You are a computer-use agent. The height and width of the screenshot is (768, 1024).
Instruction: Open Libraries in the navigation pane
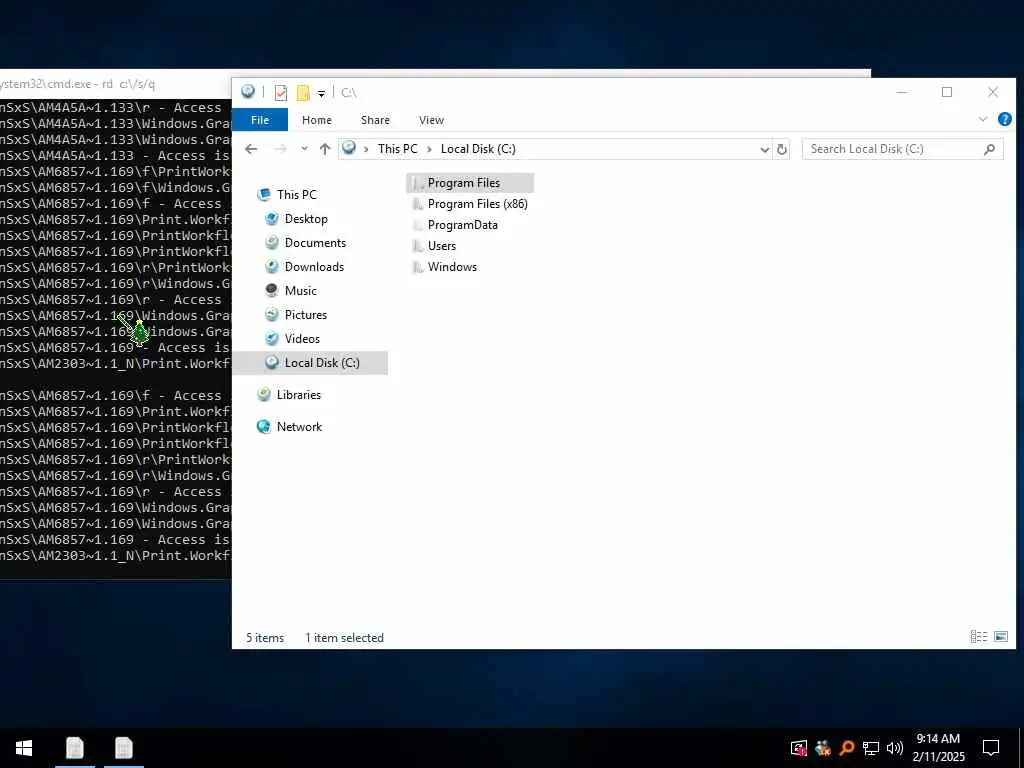click(x=298, y=395)
